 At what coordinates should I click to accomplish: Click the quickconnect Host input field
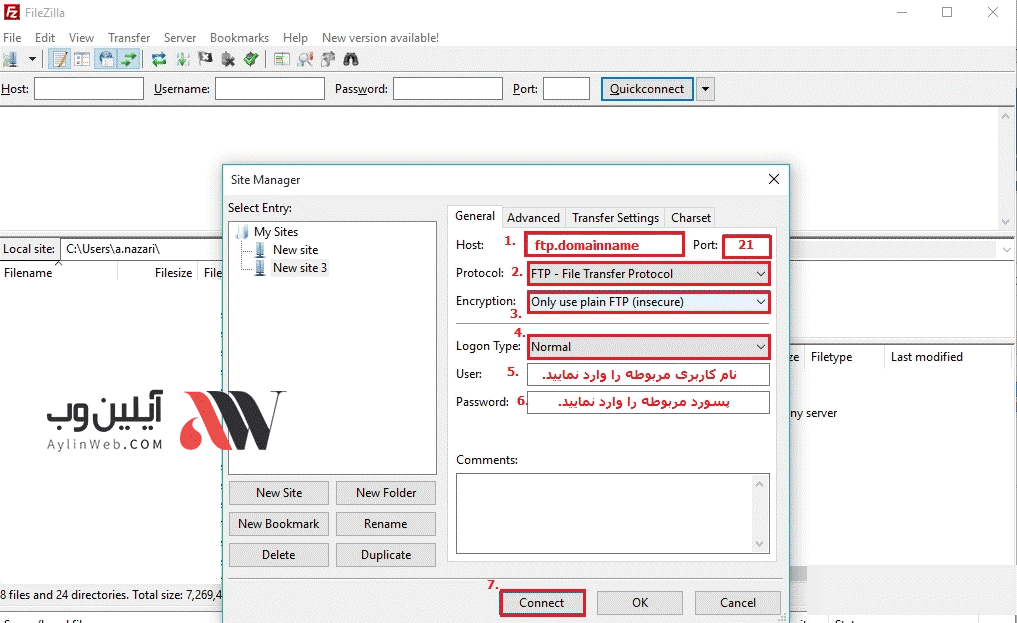point(89,89)
